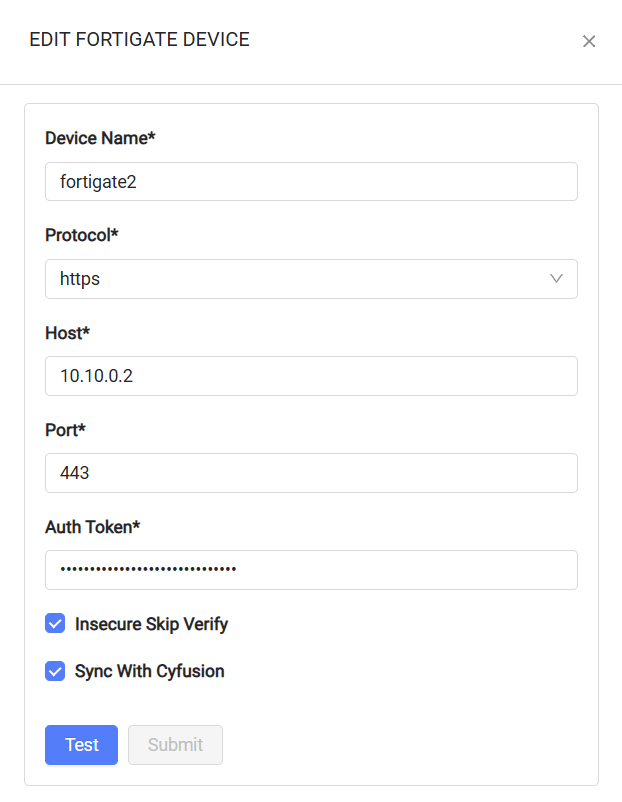Click the Auth Token* label
The image size is (622, 802).
tap(93, 527)
